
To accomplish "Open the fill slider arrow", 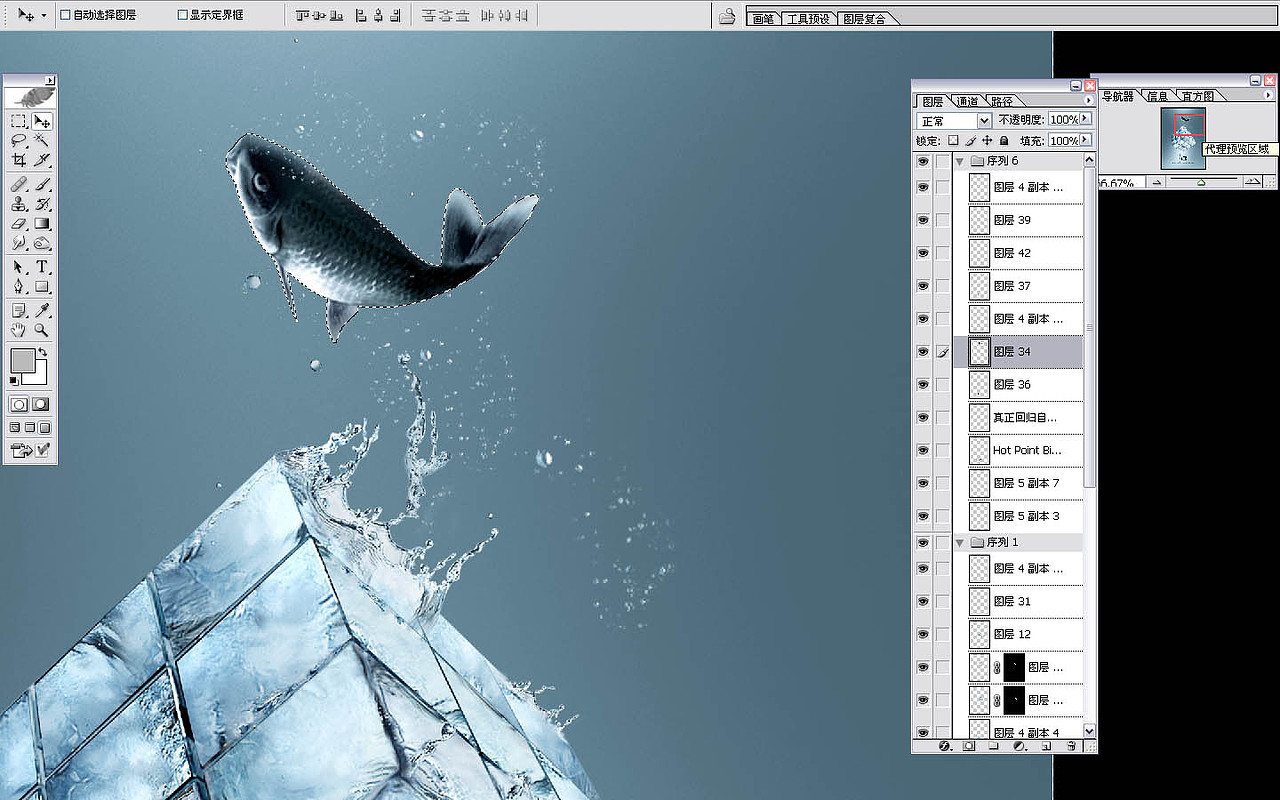I will (x=1085, y=140).
